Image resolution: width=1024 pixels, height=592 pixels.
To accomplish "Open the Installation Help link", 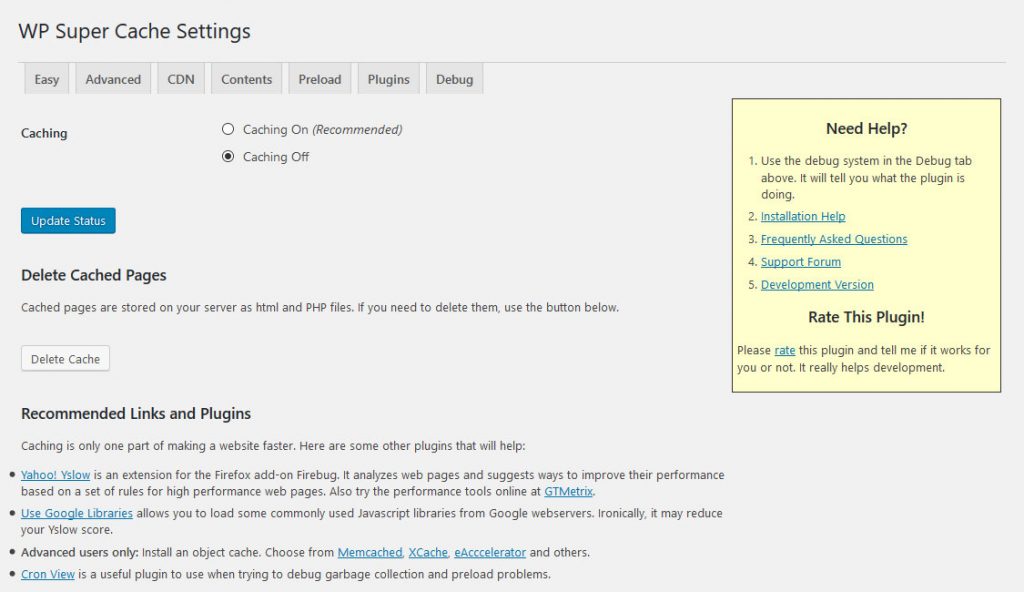I will tap(803, 216).
